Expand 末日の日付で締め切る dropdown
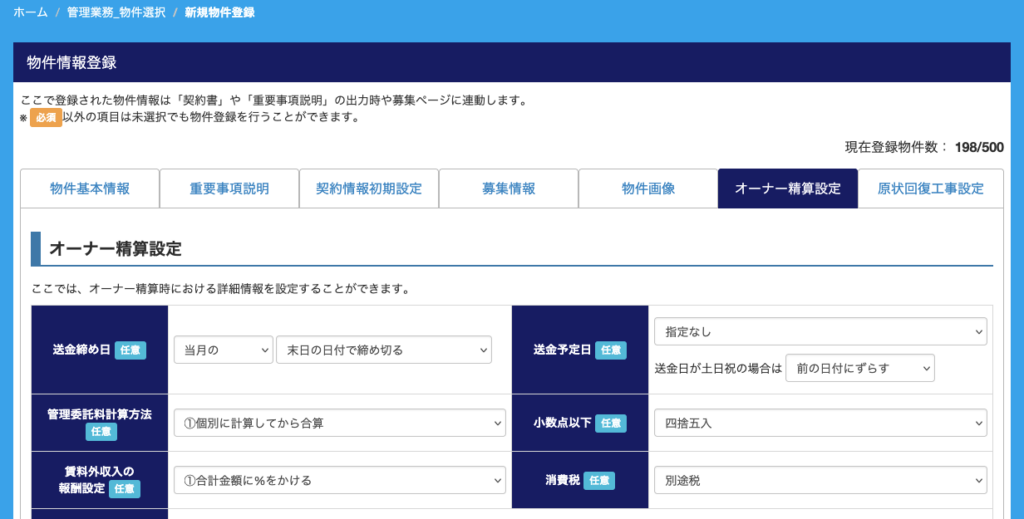This screenshot has width=1024, height=519. [384, 350]
